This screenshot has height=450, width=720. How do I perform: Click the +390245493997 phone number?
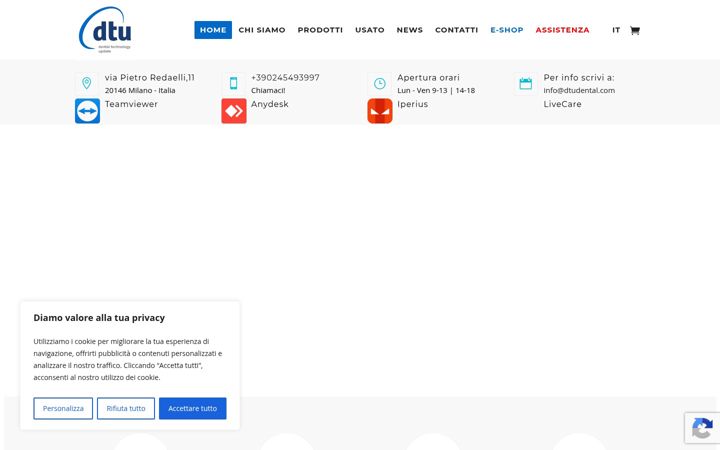click(285, 78)
